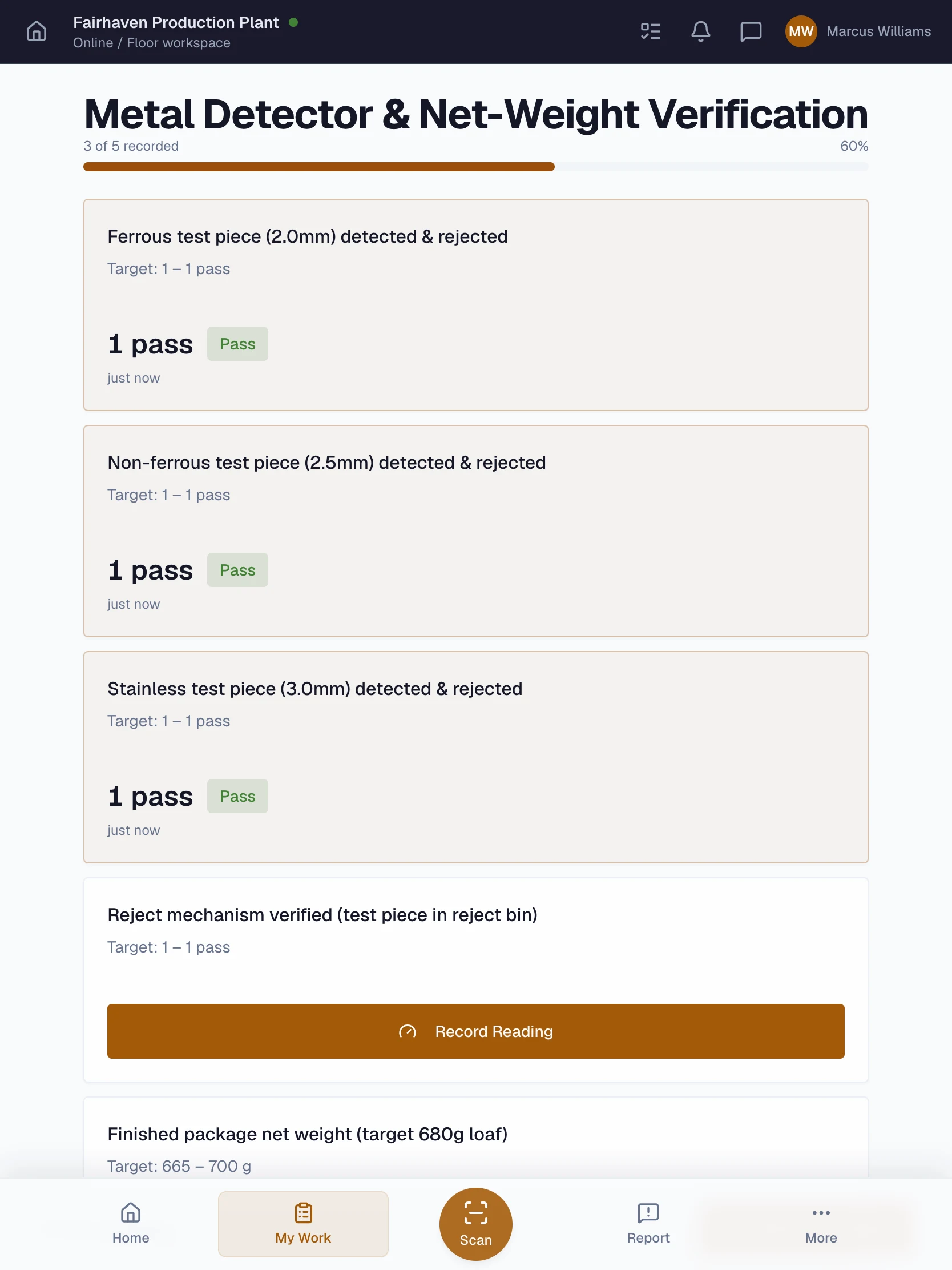This screenshot has height=1270, width=952.
Task: Switch to the My Work tab
Action: tap(303, 1224)
